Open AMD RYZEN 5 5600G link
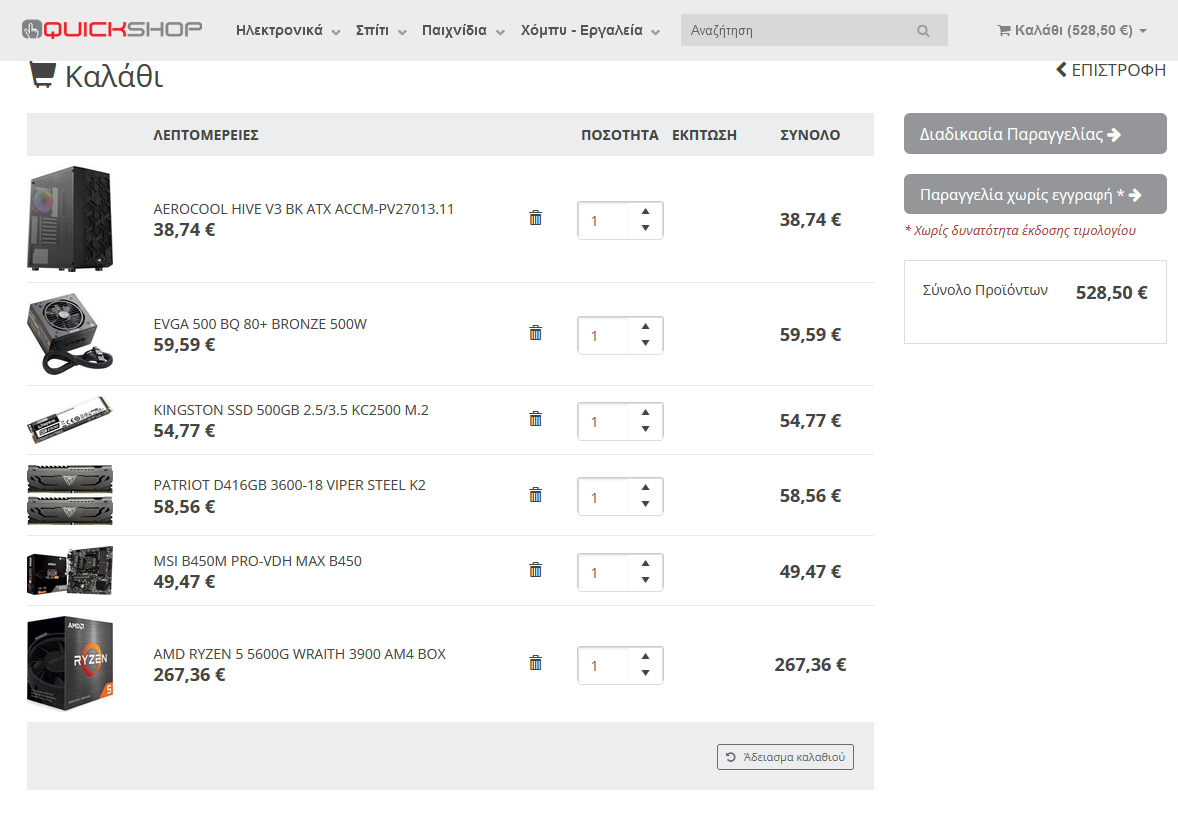The height and width of the screenshot is (817, 1178). pyautogui.click(x=300, y=654)
